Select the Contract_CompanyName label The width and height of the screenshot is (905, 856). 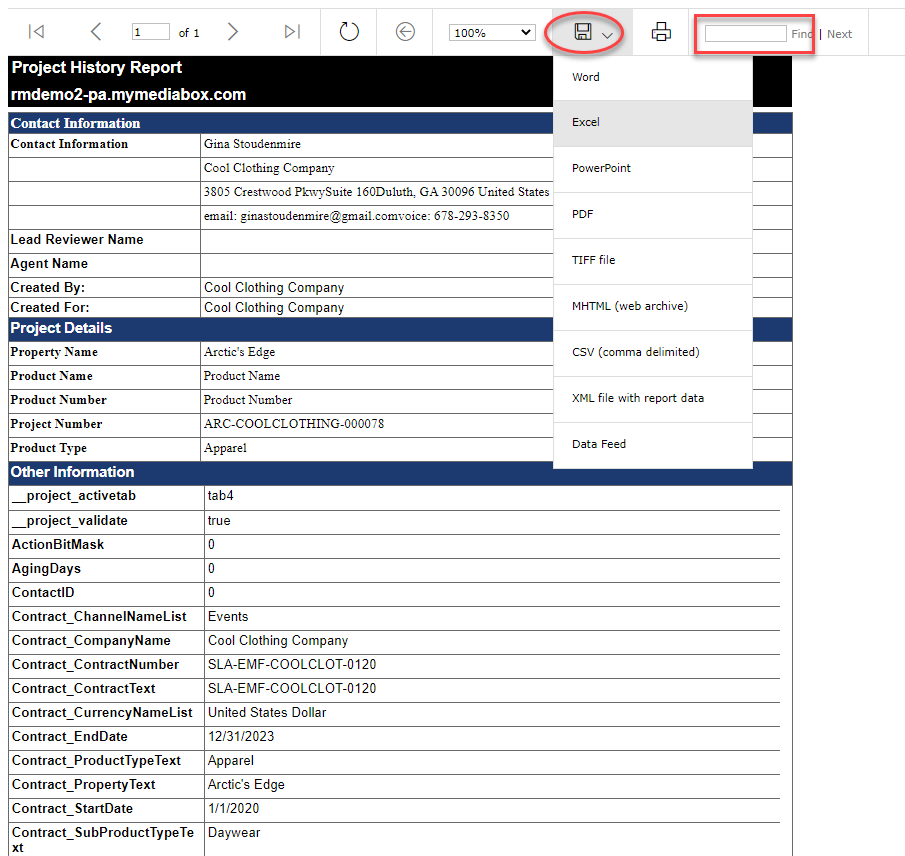(x=91, y=641)
